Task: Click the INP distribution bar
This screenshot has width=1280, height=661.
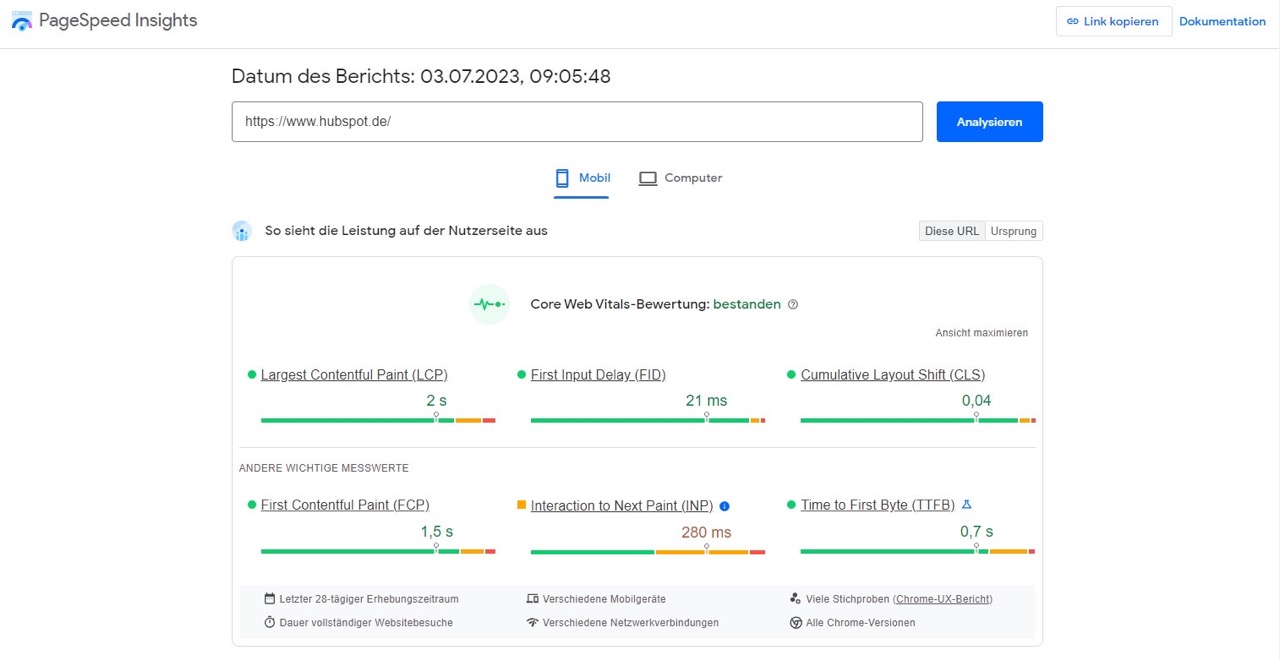Action: 648,551
